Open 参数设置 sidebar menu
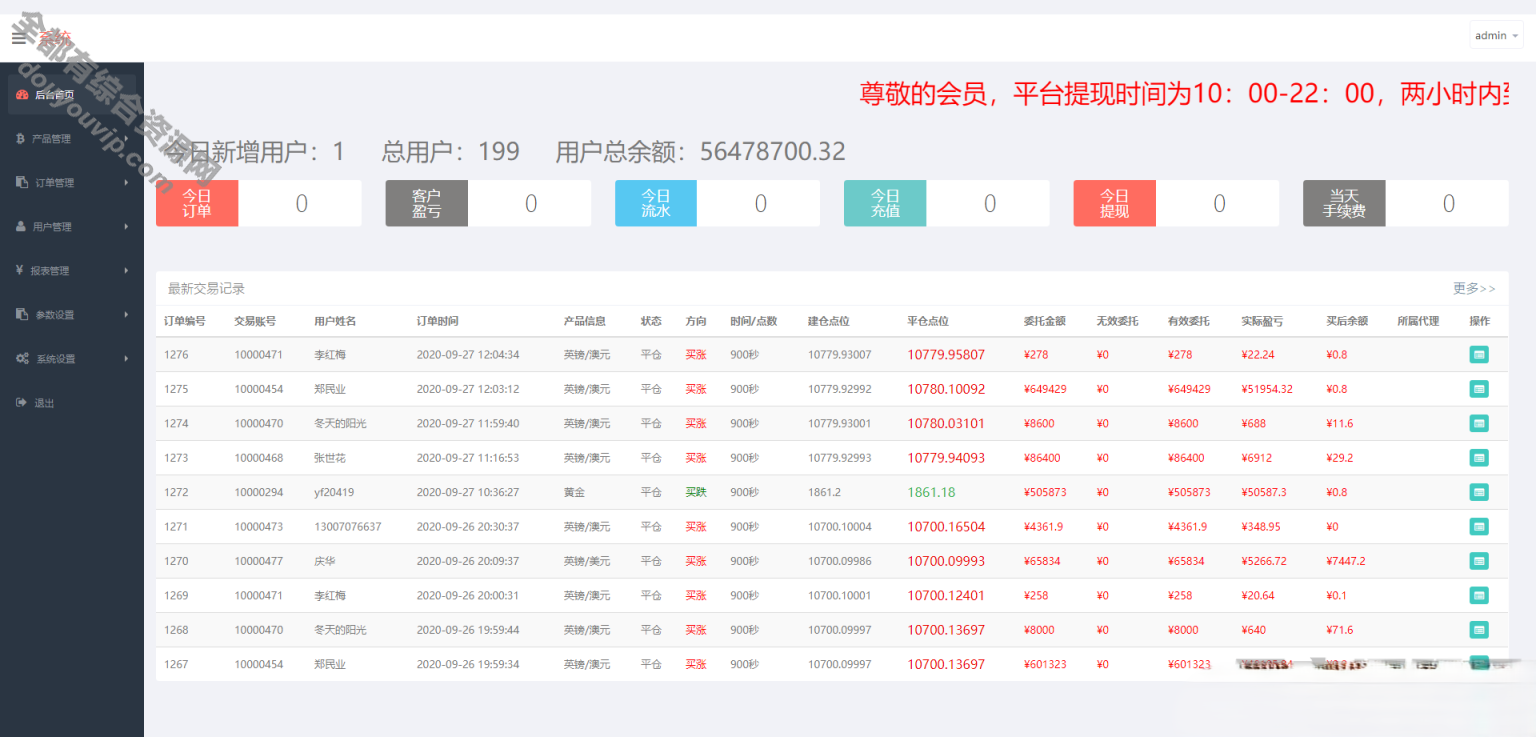The width and height of the screenshot is (1536, 737). click(72, 315)
